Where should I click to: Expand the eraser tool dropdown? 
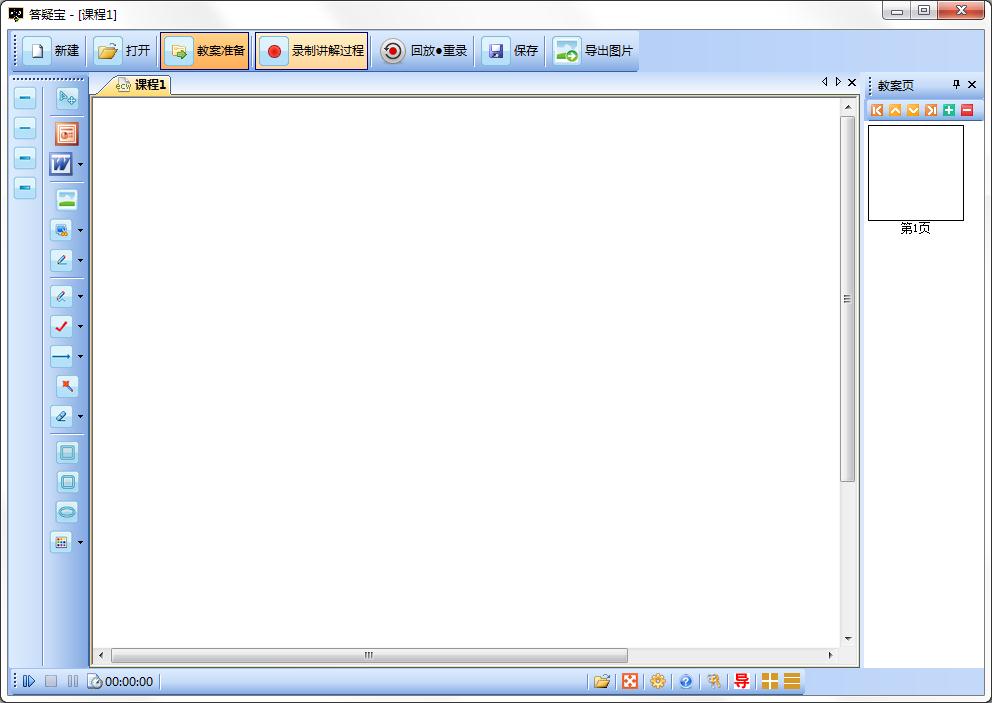click(x=81, y=416)
